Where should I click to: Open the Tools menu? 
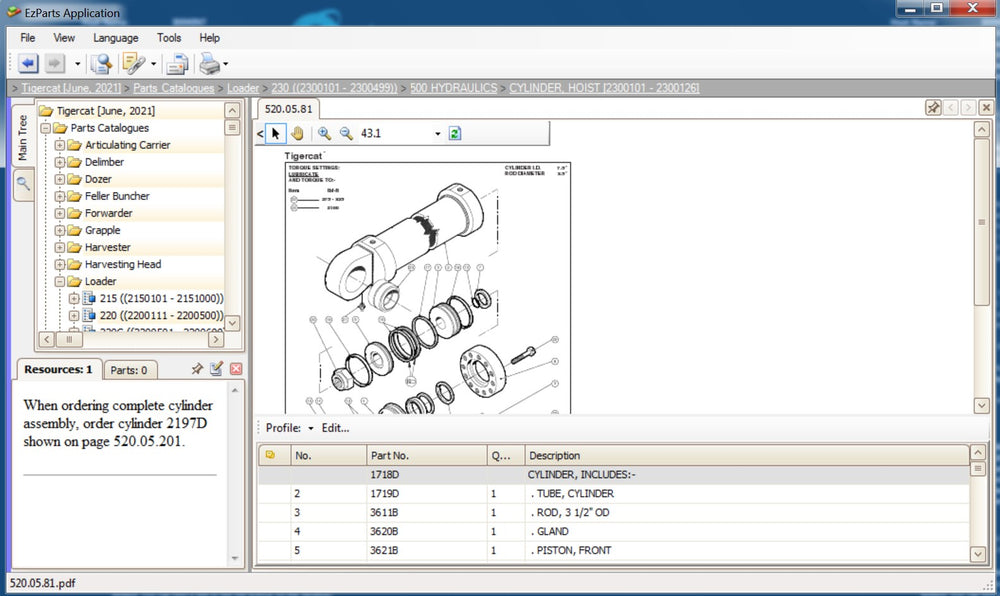pos(169,38)
